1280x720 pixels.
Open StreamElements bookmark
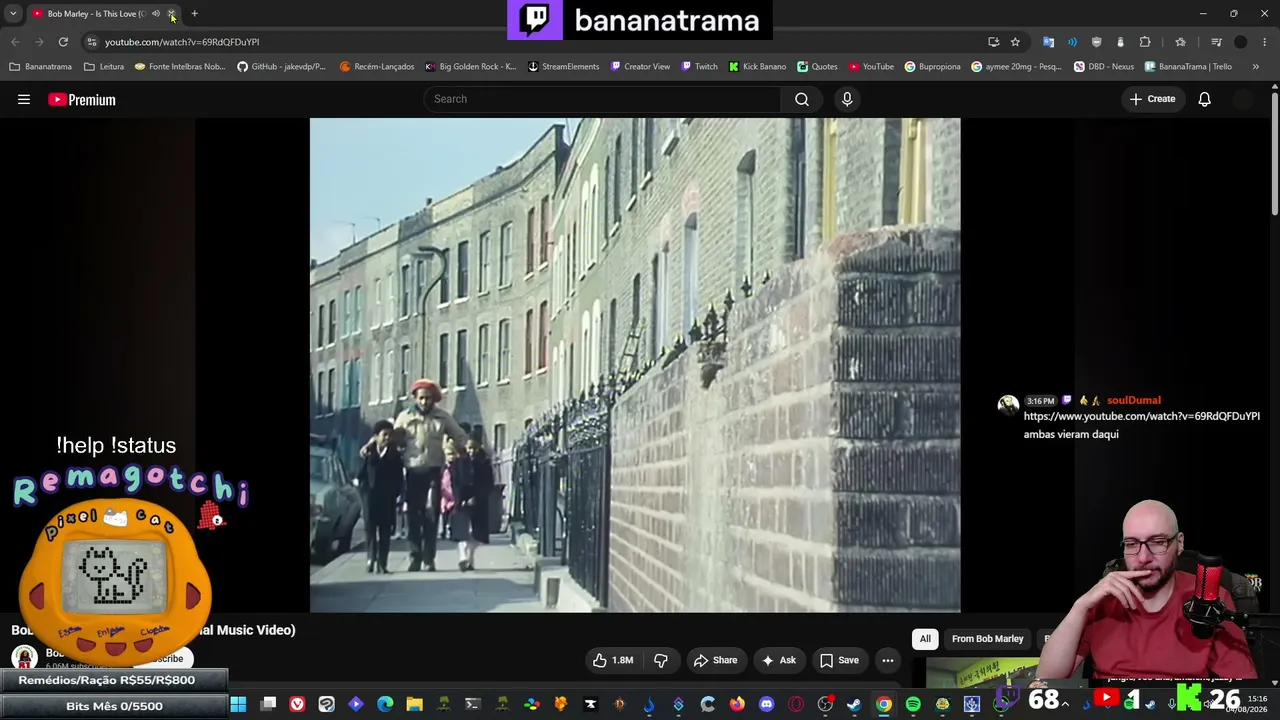563,67
